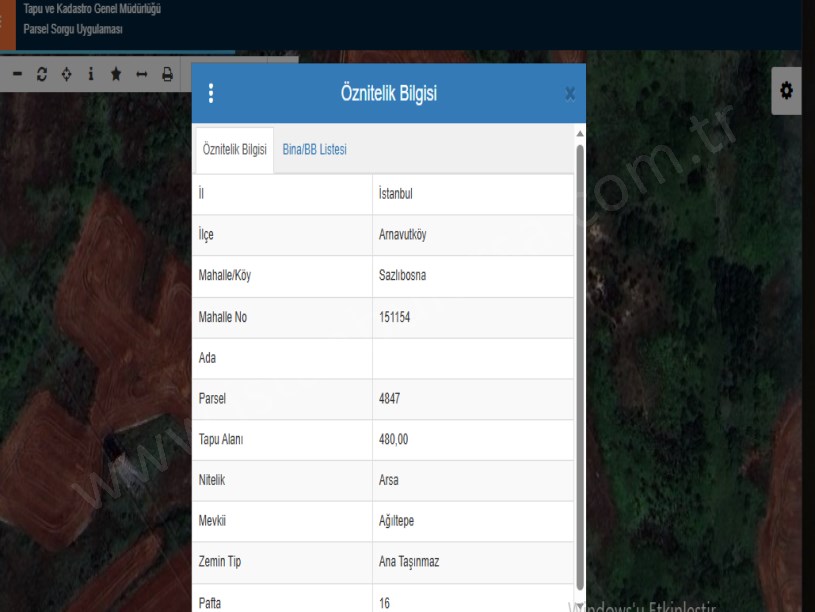Switch to the Bina/BB Listesi tab
Screen dimensions: 815x612
(x=314, y=149)
